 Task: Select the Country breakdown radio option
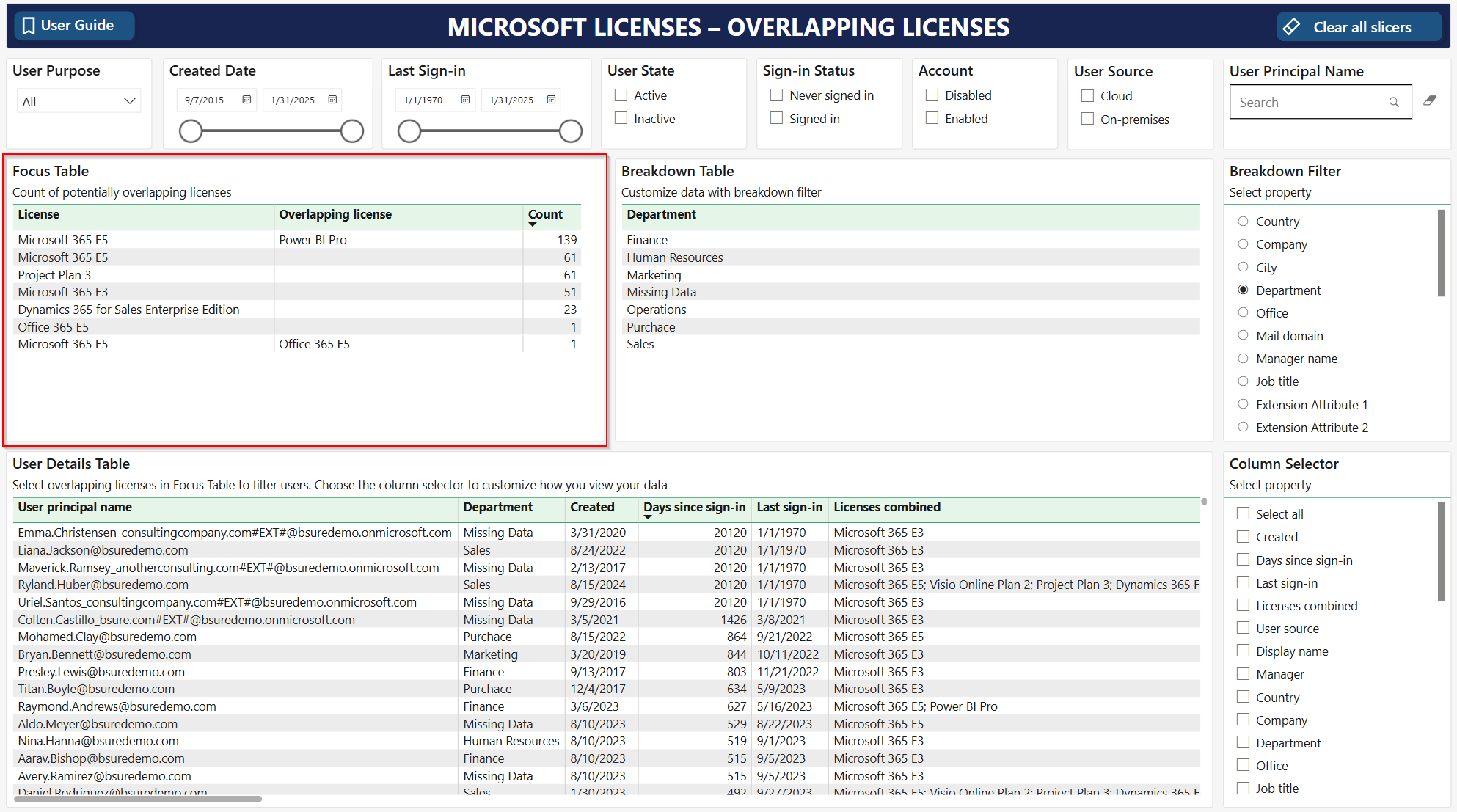pos(1243,222)
